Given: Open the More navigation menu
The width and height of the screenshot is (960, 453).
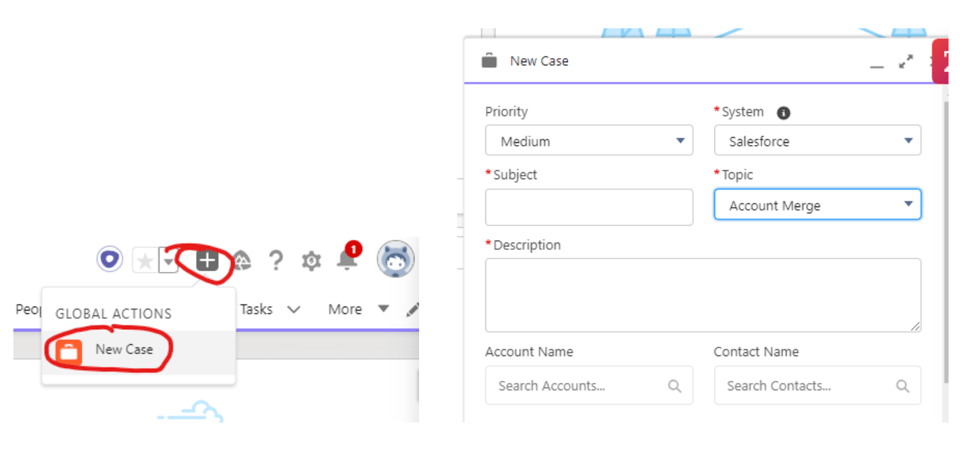Looking at the screenshot, I should click(x=357, y=309).
